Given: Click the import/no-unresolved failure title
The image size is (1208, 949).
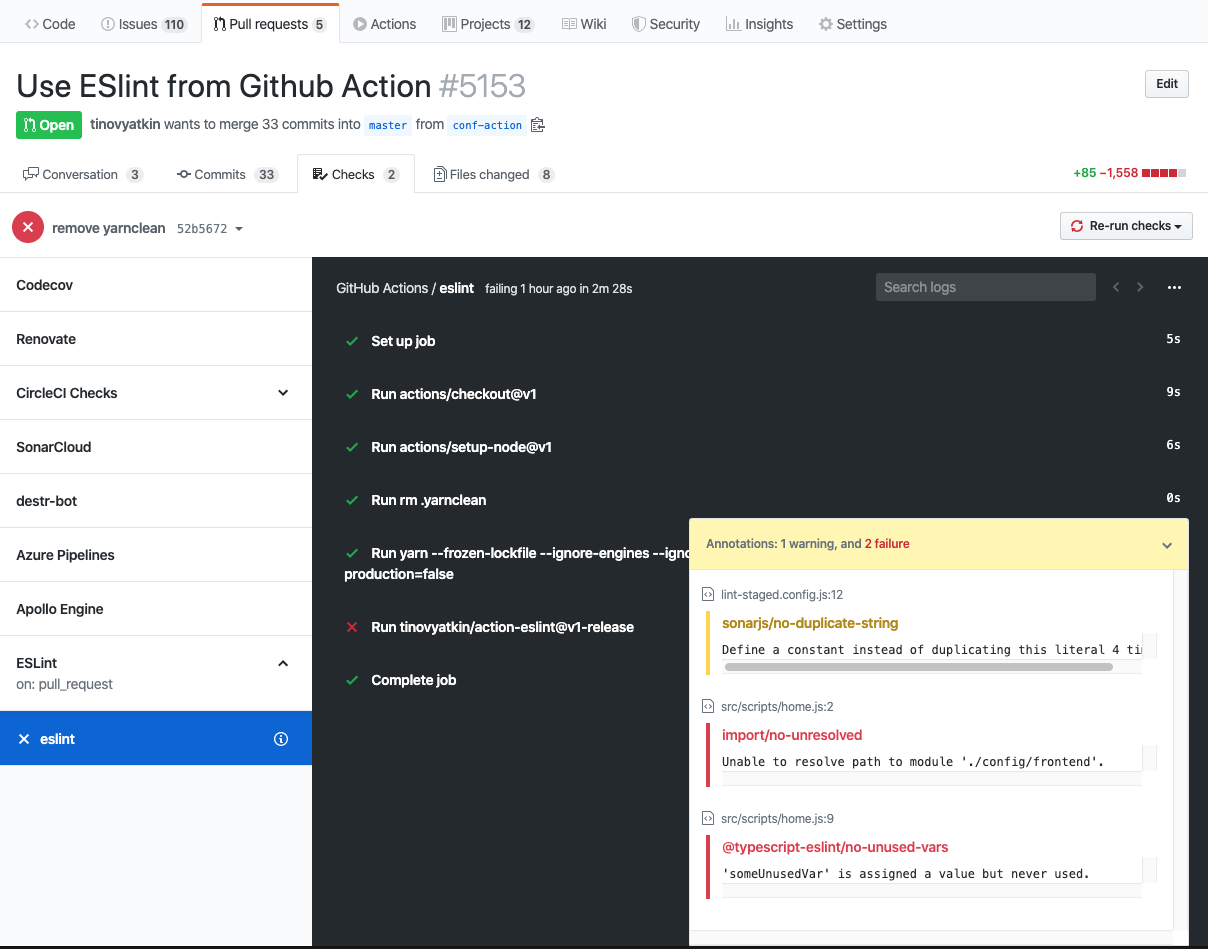Looking at the screenshot, I should [x=792, y=735].
